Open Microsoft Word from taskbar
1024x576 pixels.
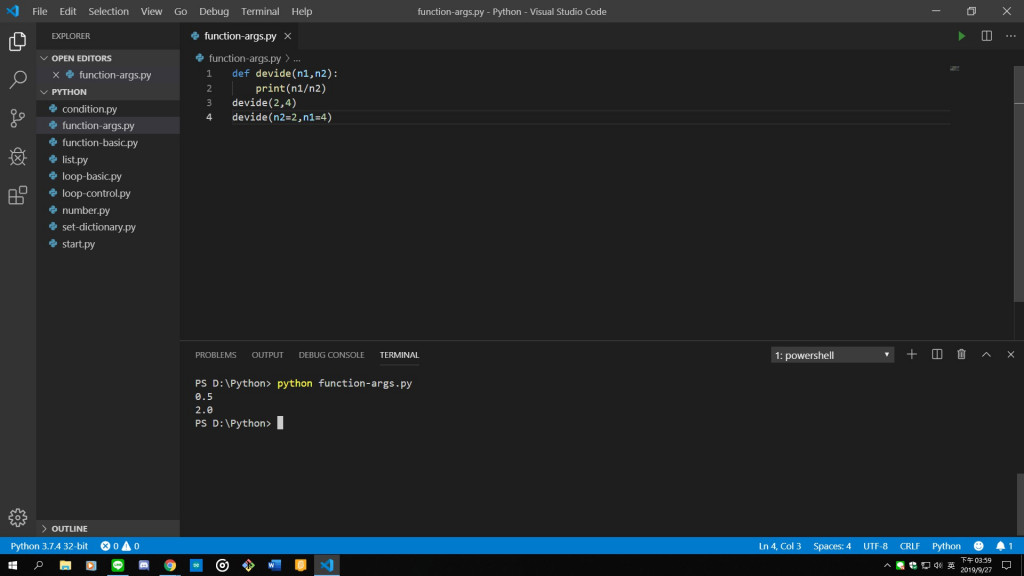click(x=274, y=566)
